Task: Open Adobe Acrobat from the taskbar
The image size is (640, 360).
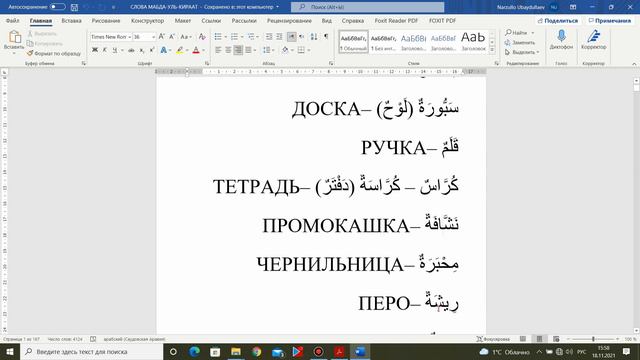Action: 339,351
